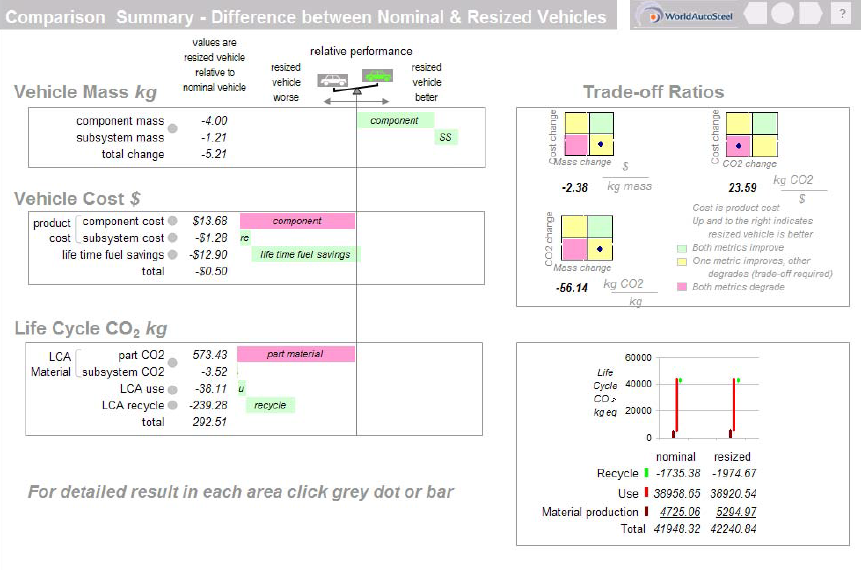Select the green SS subsystem mass bar
This screenshot has height=570, width=862.
pos(446,137)
